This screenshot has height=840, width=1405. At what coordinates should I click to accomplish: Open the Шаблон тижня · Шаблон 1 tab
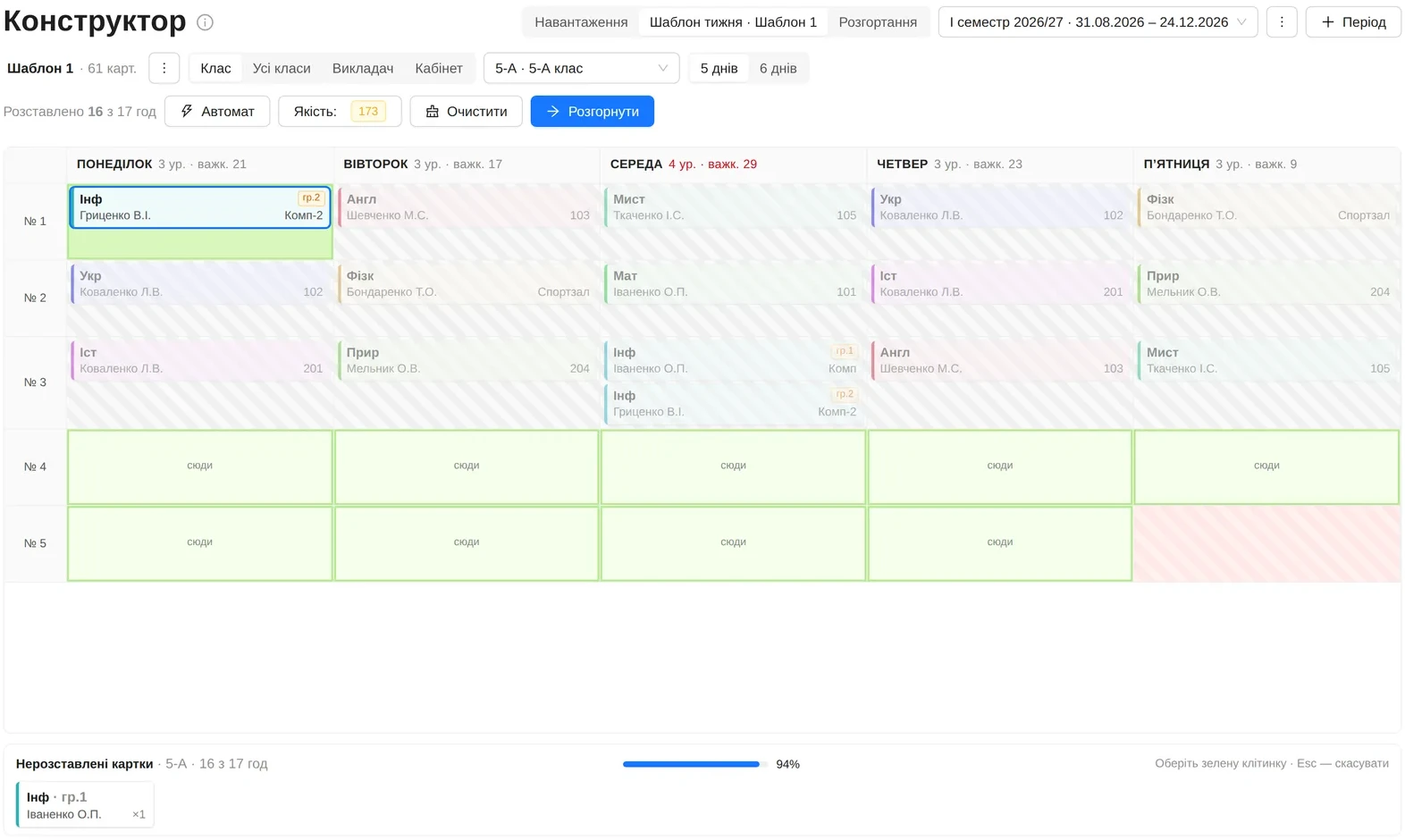[x=733, y=22]
